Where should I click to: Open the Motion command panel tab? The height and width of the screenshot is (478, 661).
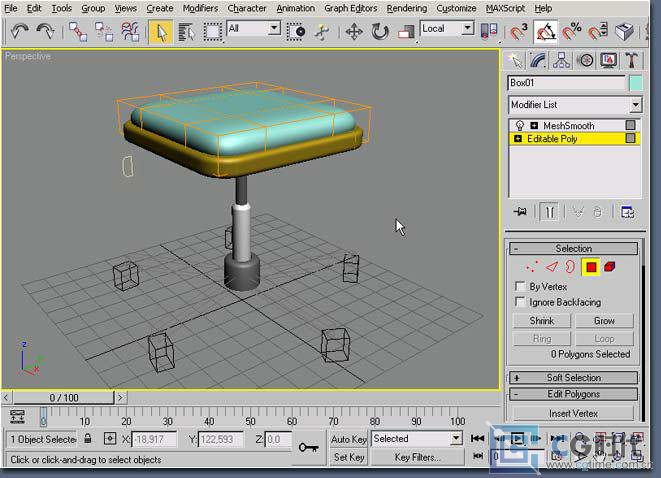pyautogui.click(x=585, y=61)
